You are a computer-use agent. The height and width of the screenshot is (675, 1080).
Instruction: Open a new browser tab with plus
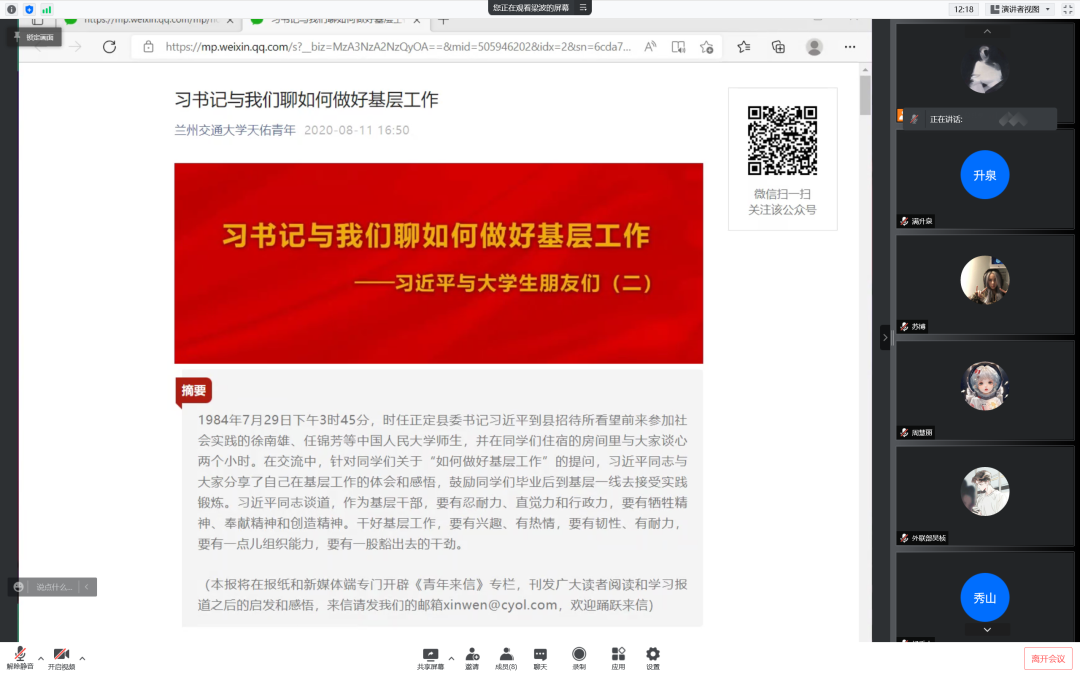(x=444, y=21)
